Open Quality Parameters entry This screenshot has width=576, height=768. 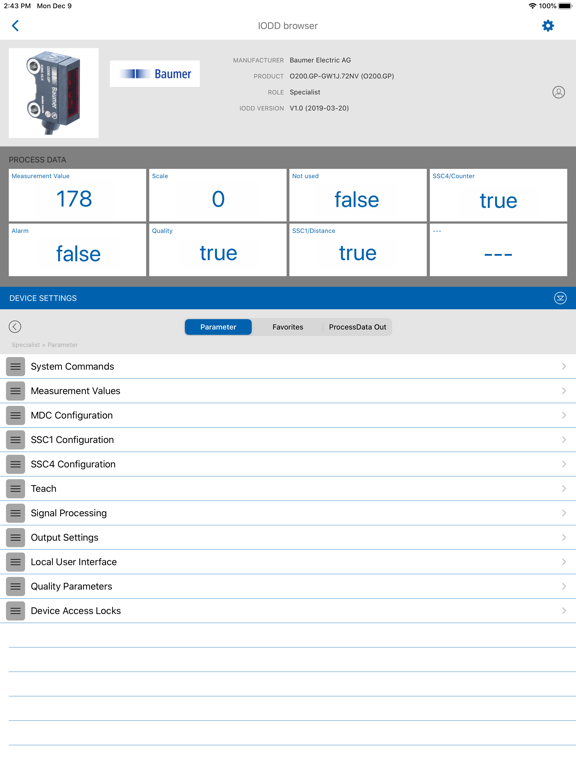pos(288,587)
